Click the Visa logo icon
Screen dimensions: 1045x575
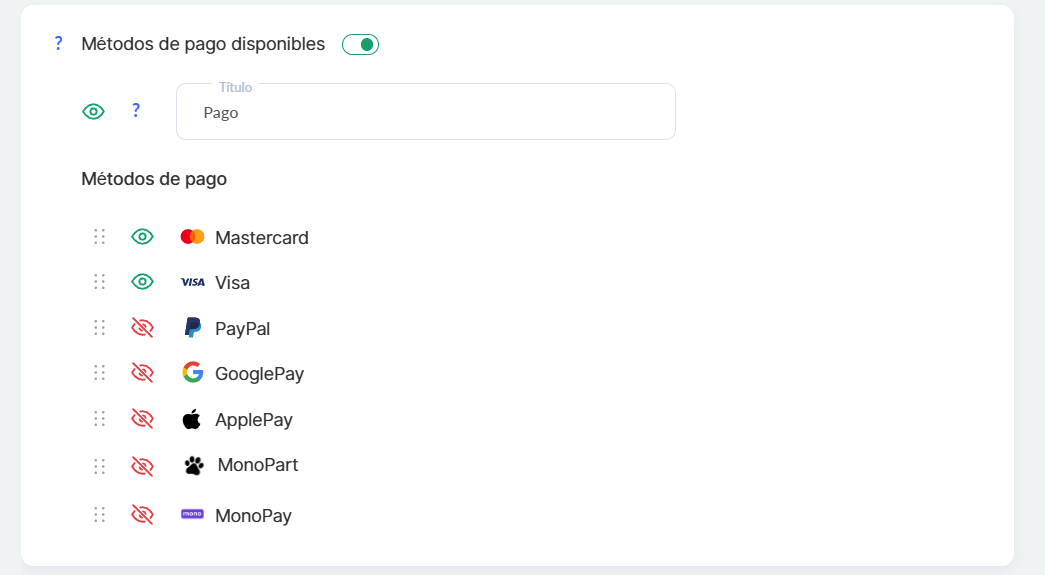[x=192, y=282]
